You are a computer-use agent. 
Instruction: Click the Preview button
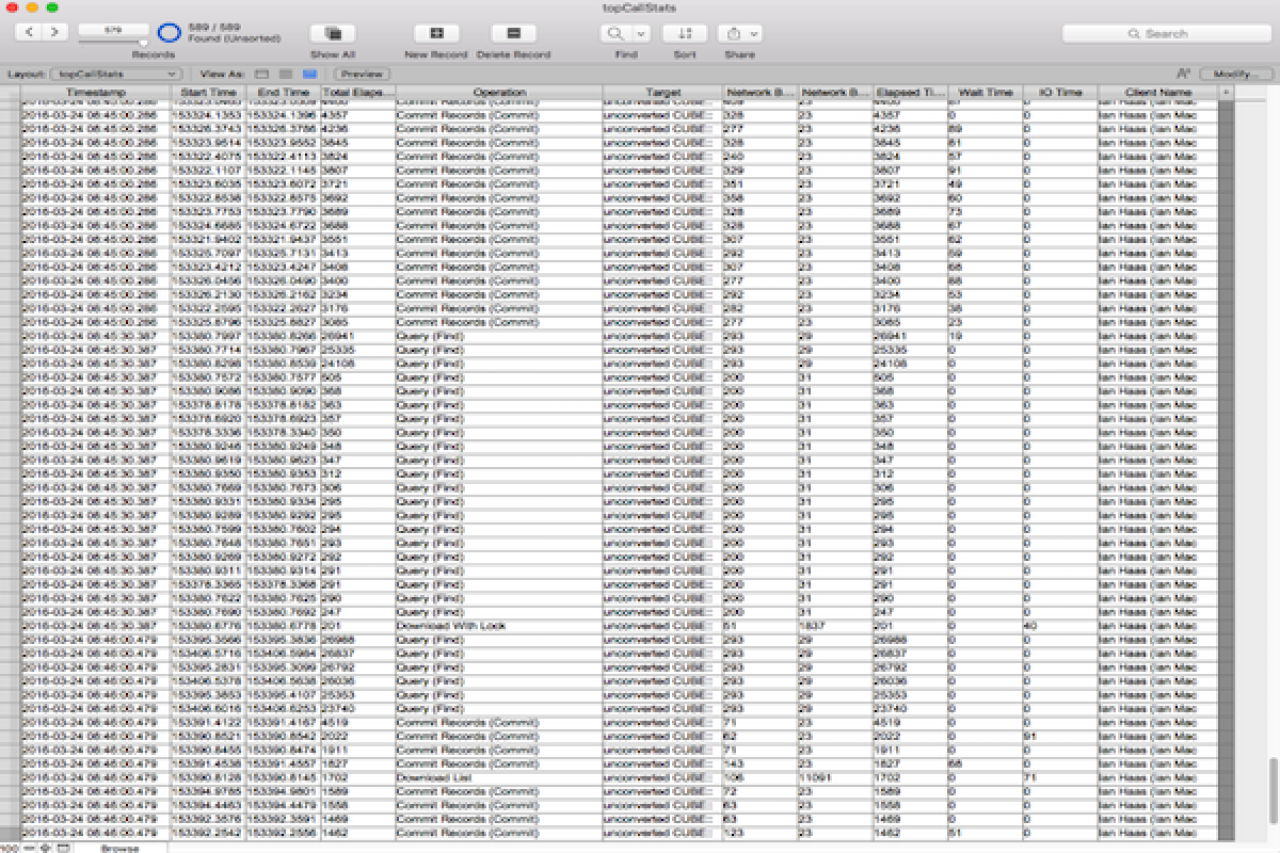(362, 74)
